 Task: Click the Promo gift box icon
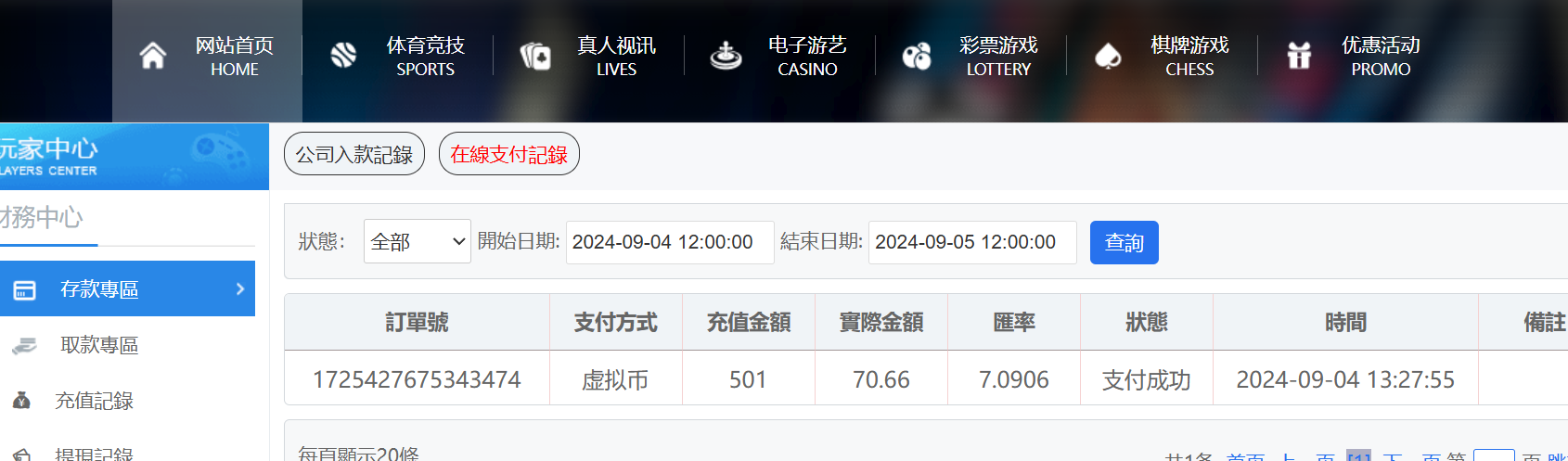coord(1299,57)
